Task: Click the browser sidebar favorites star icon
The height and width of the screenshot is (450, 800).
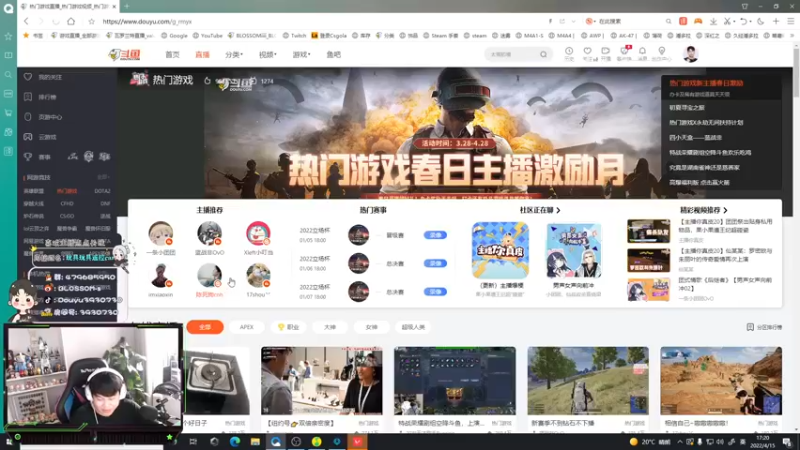Action: (x=8, y=36)
